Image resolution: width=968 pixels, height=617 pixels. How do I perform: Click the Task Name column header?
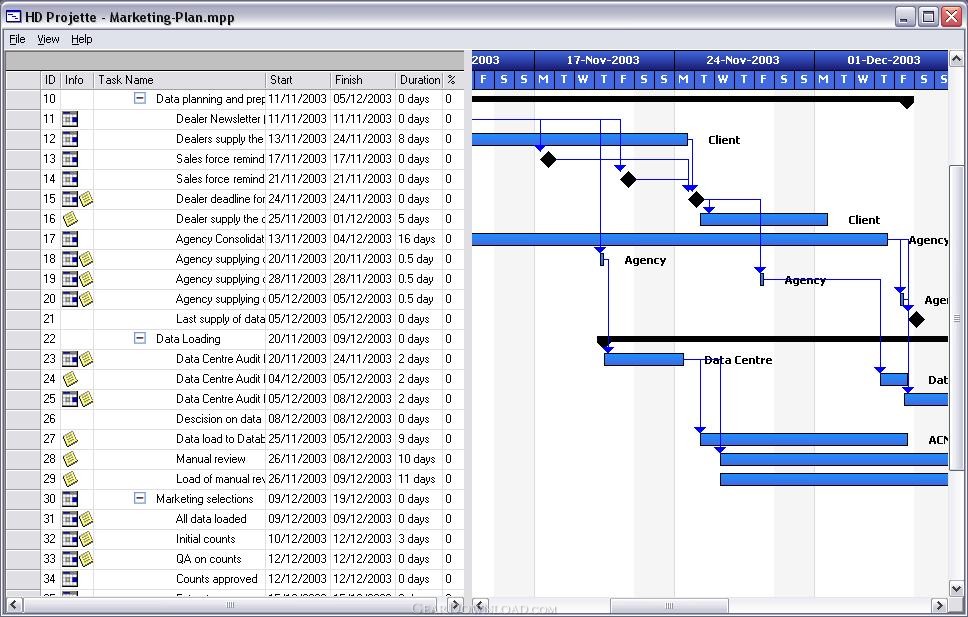pyautogui.click(x=180, y=80)
